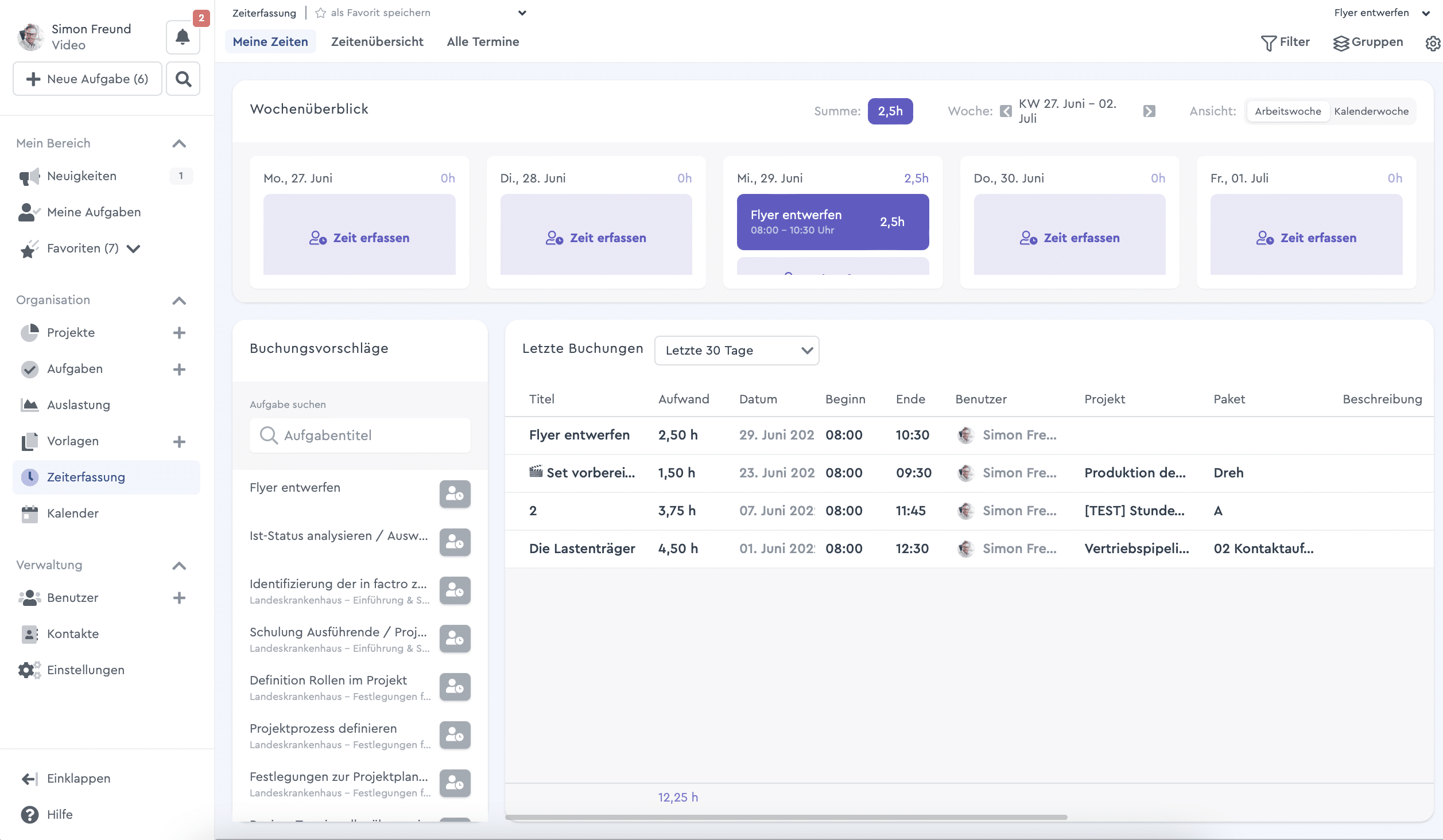Click Neue Aufgabe (6) button
The image size is (1443, 840).
[x=87, y=79]
